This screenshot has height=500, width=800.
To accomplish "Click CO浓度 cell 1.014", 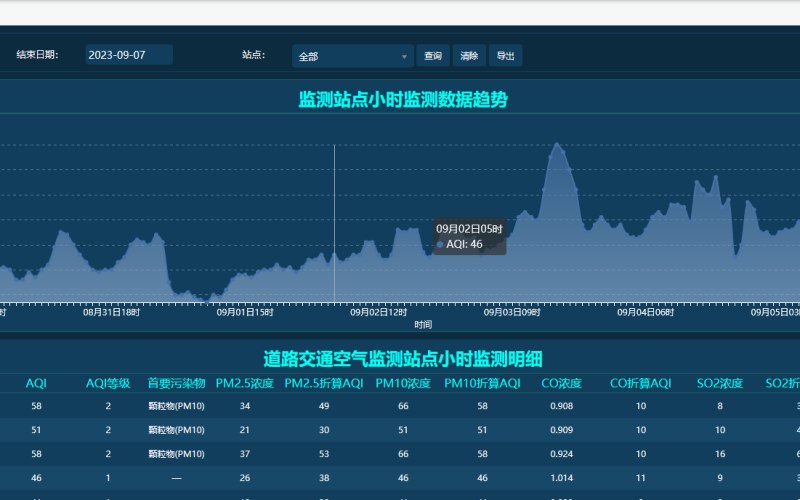I will 562,478.
